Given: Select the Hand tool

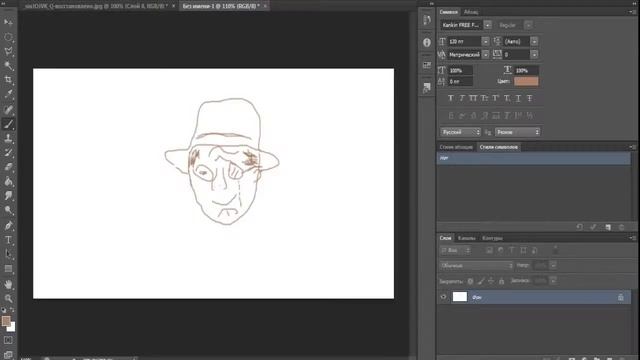Looking at the screenshot, I should 8,284.
